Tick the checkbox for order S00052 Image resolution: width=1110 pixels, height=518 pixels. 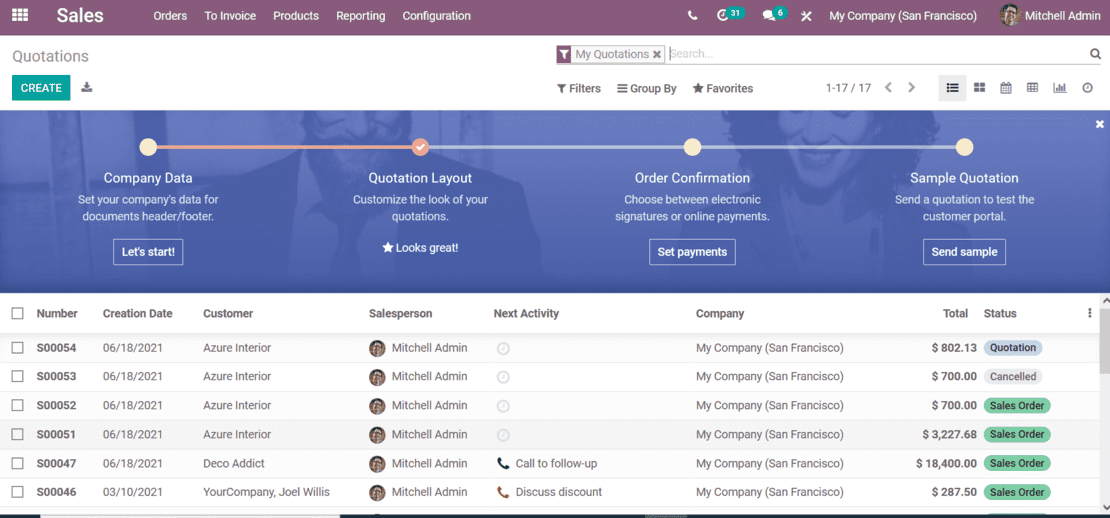click(x=18, y=406)
